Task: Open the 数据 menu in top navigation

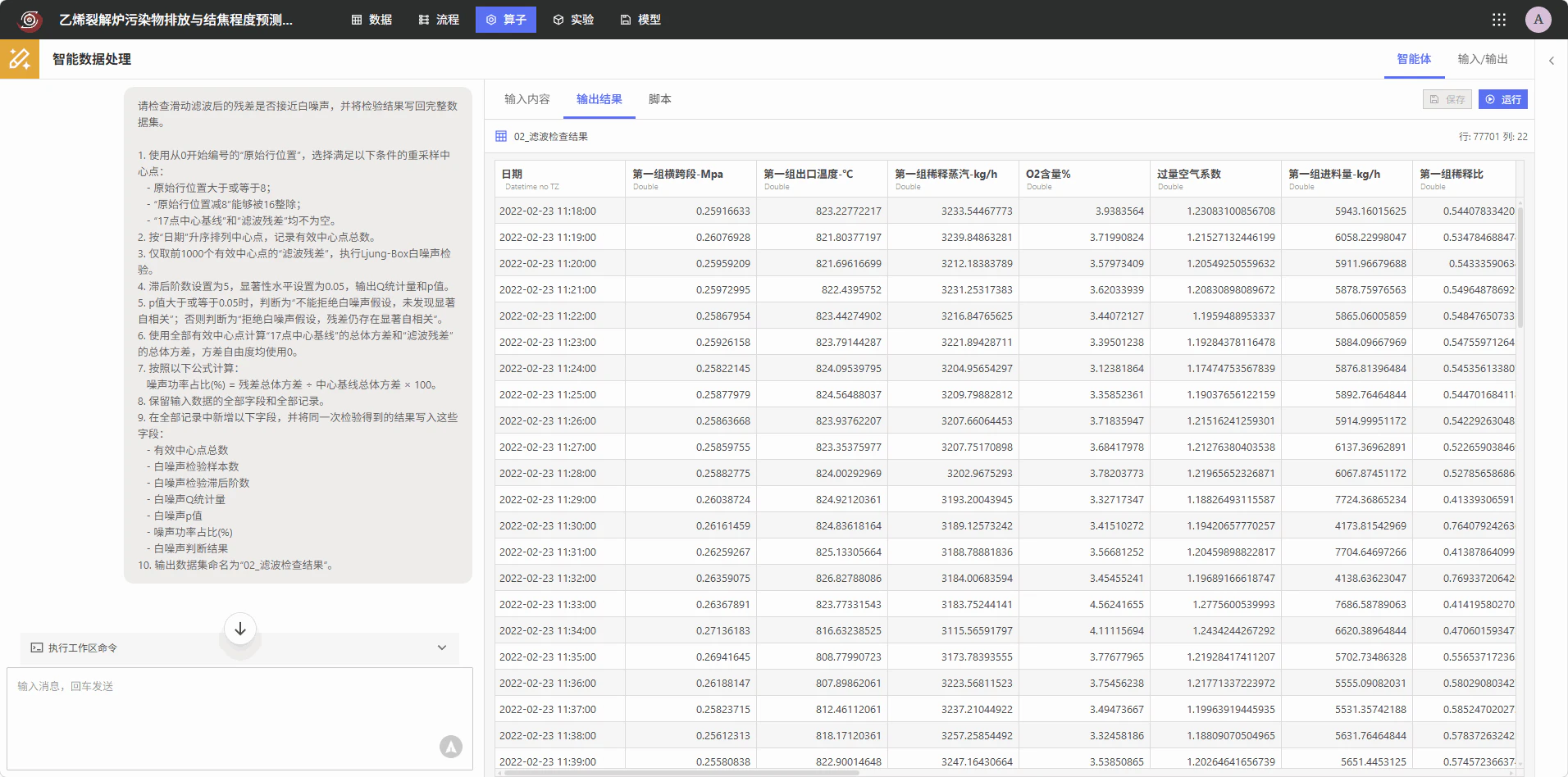Action: (371, 20)
